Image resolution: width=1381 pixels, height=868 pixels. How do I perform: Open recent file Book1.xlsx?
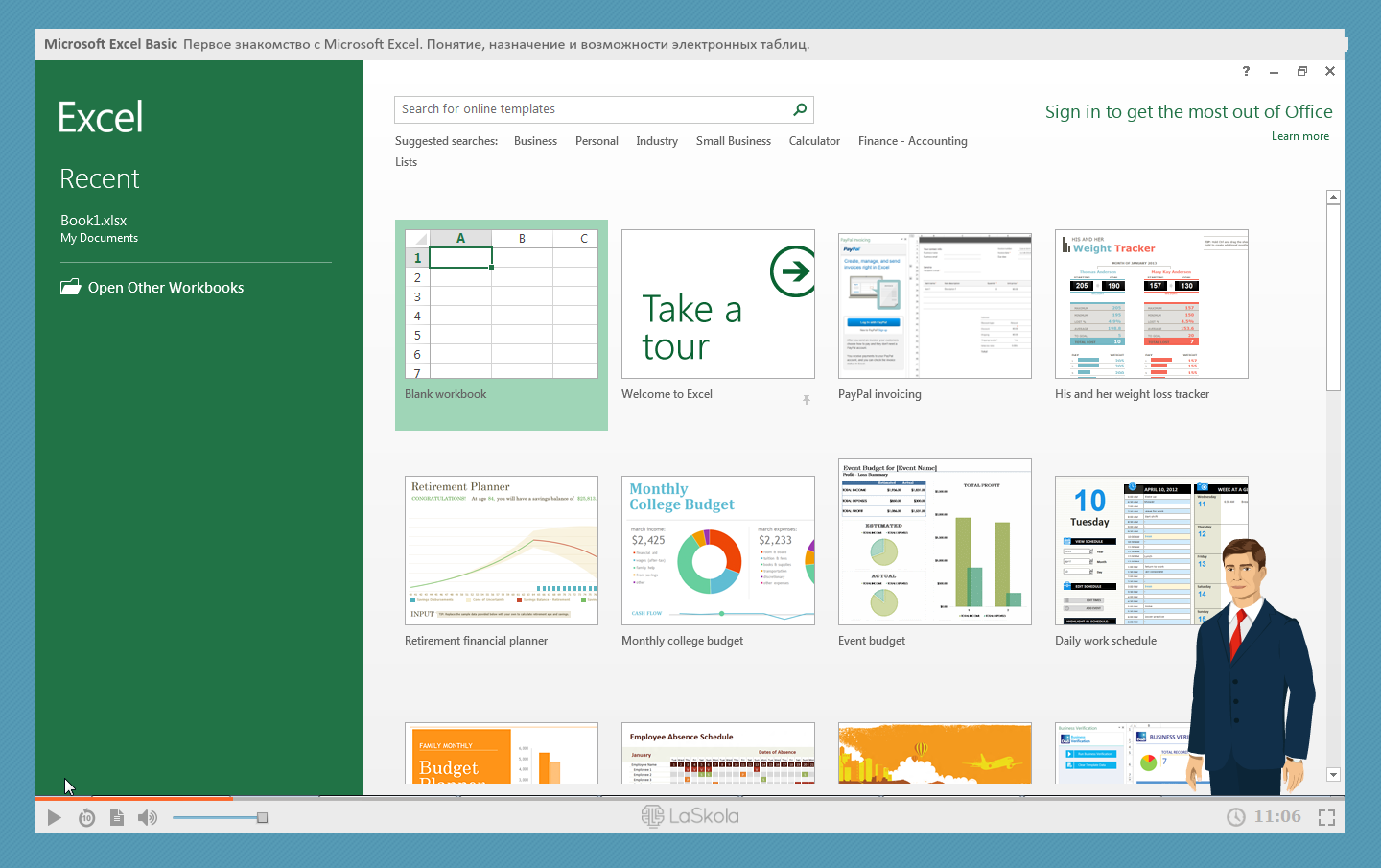click(x=94, y=221)
